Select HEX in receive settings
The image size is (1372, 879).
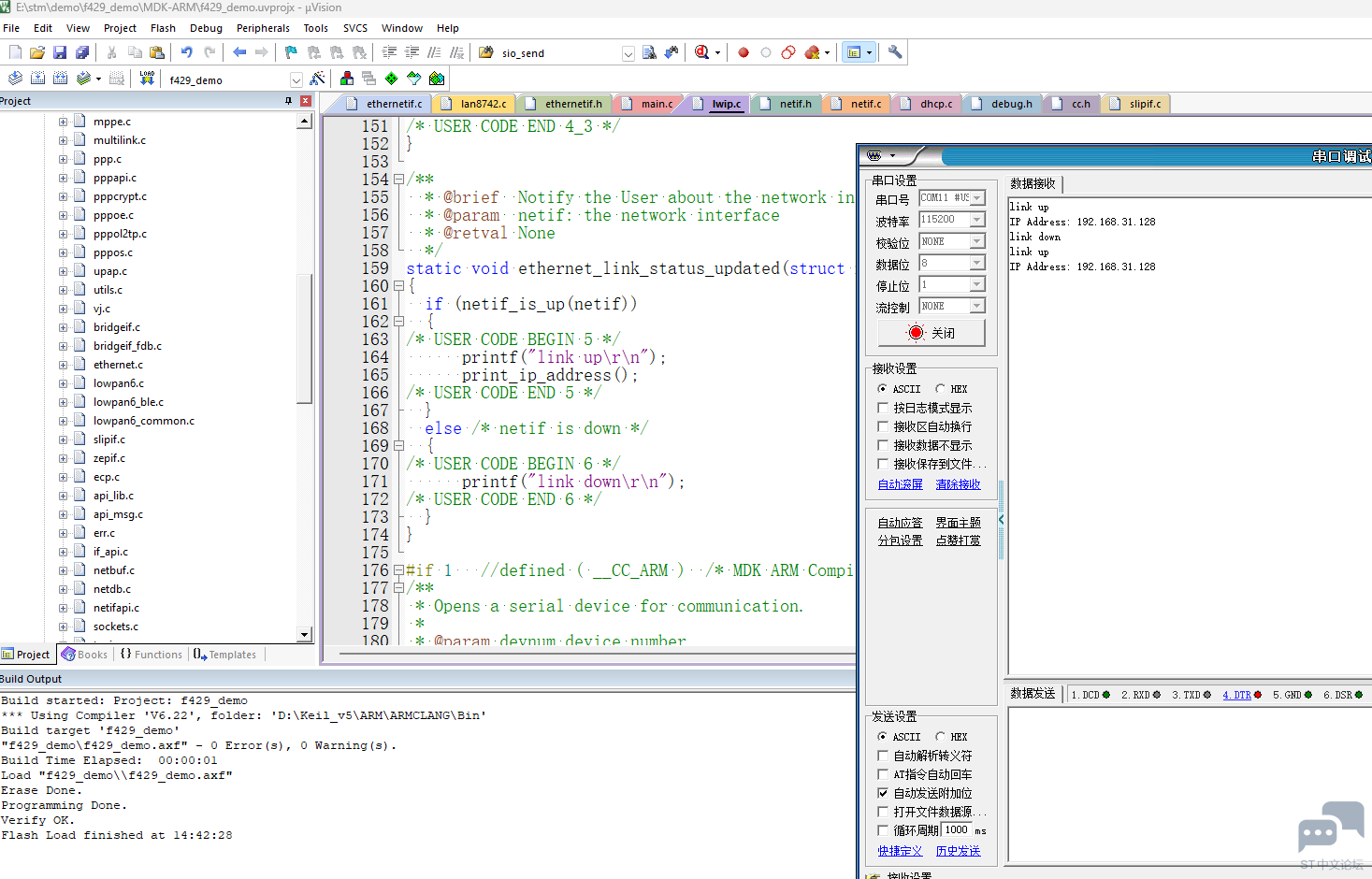pos(940,389)
